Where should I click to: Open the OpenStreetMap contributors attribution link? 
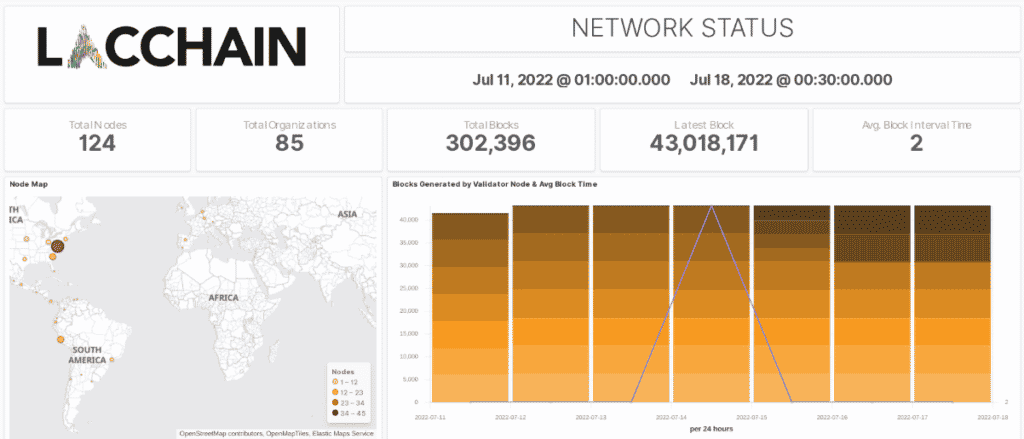pyautogui.click(x=221, y=433)
